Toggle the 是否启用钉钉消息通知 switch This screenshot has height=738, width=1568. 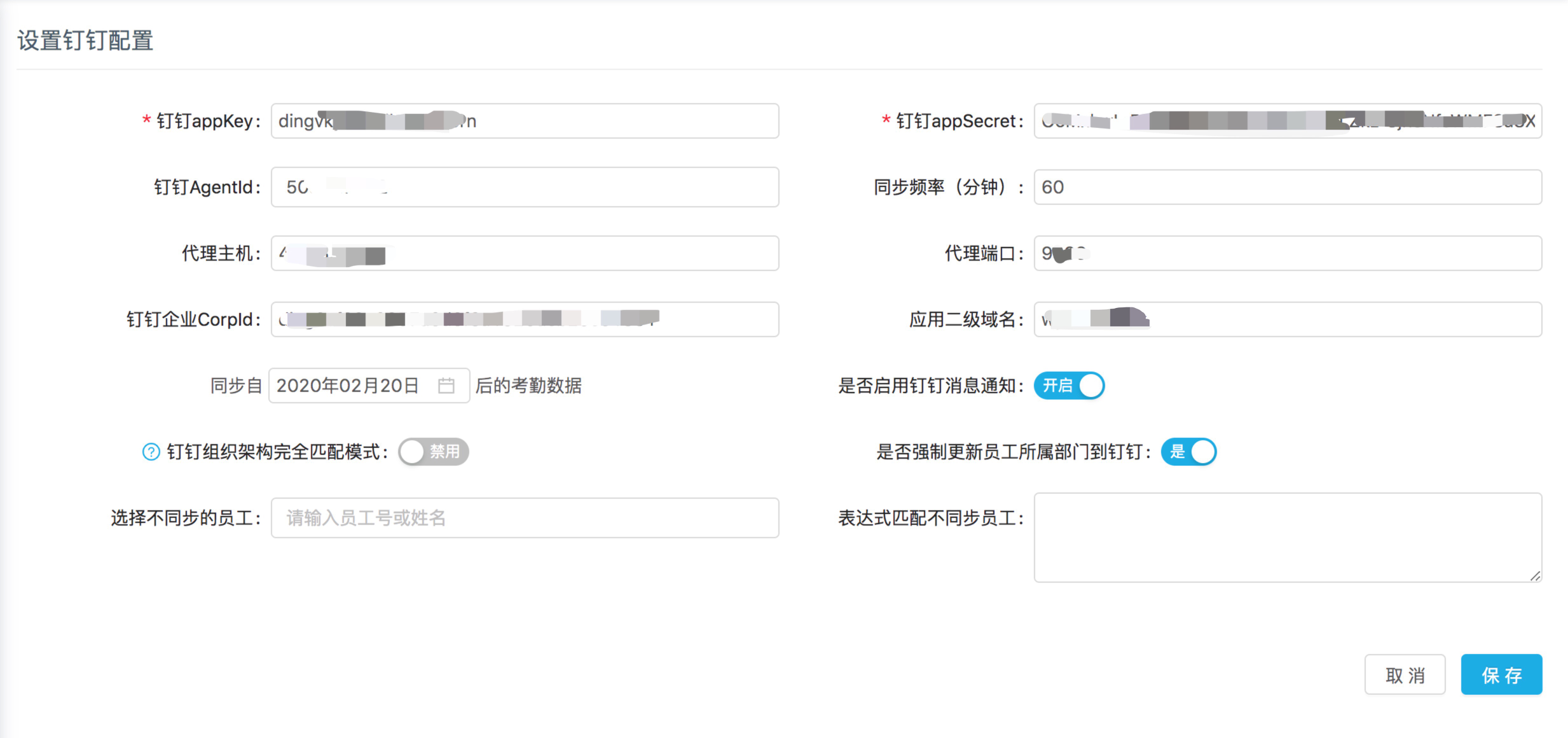point(1069,386)
